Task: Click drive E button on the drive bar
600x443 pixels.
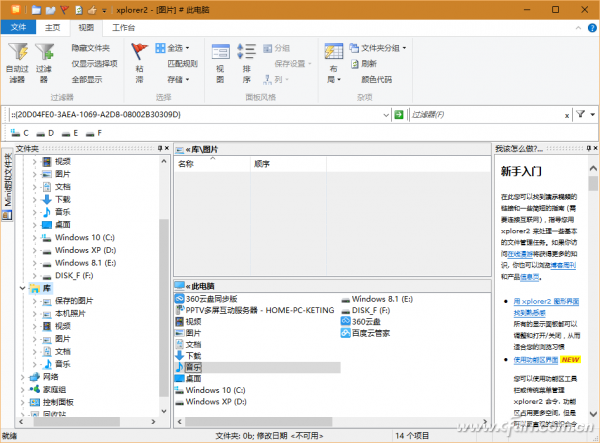Action: (70, 133)
